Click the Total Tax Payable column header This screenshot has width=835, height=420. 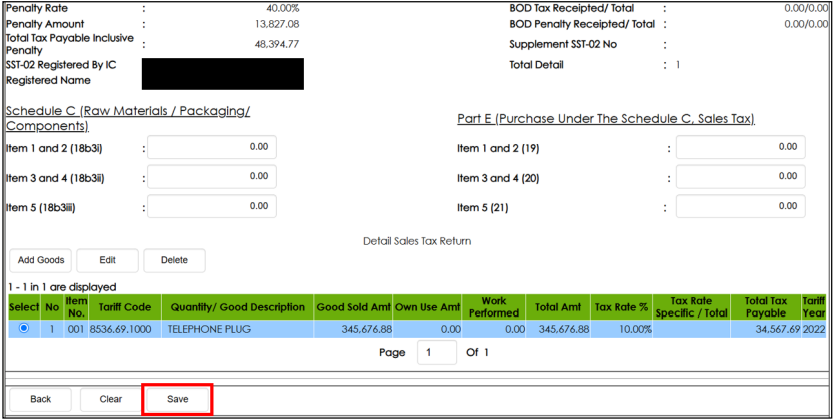(763, 307)
